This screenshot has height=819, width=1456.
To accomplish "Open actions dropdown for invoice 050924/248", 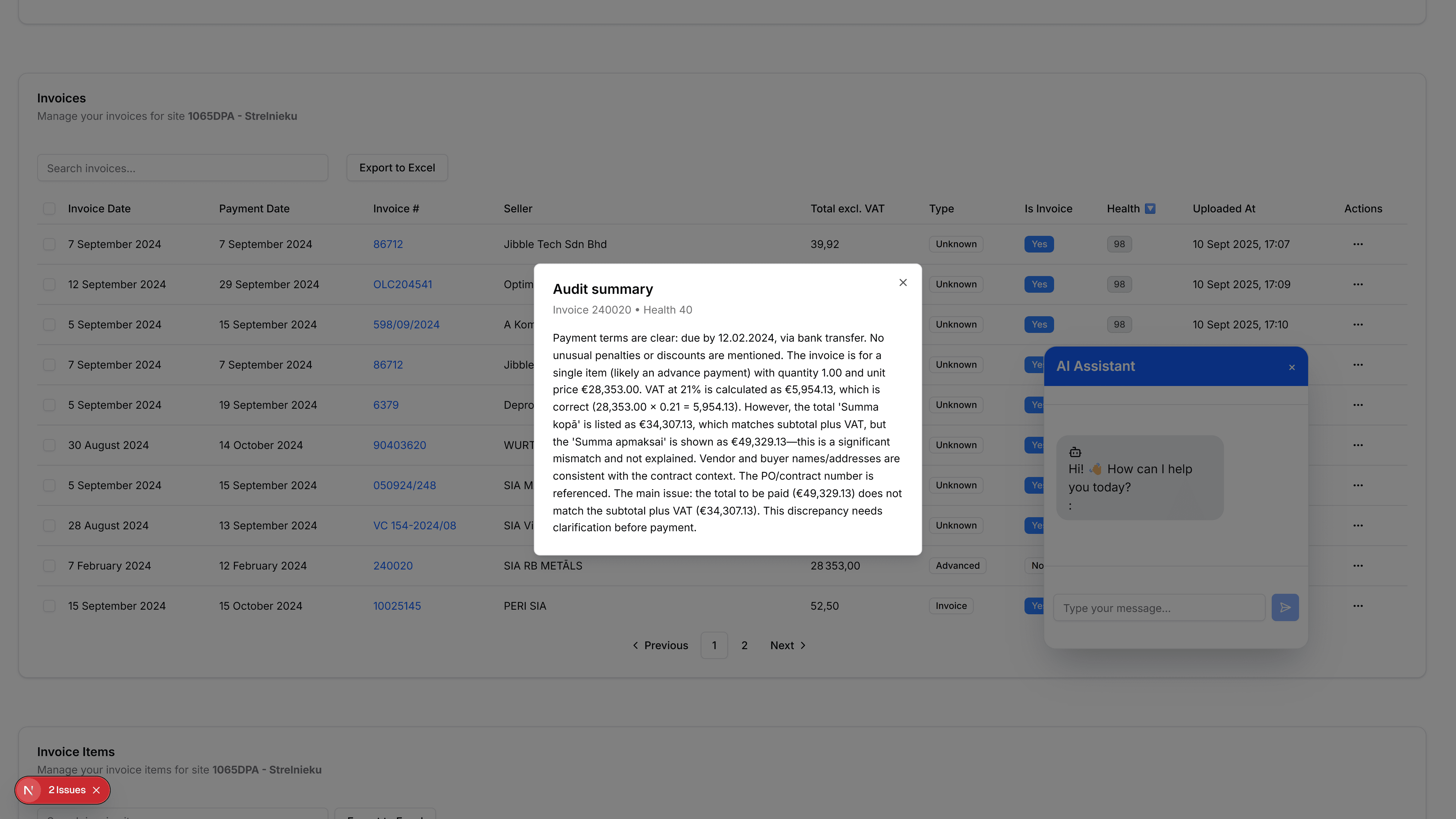I will (x=1358, y=485).
